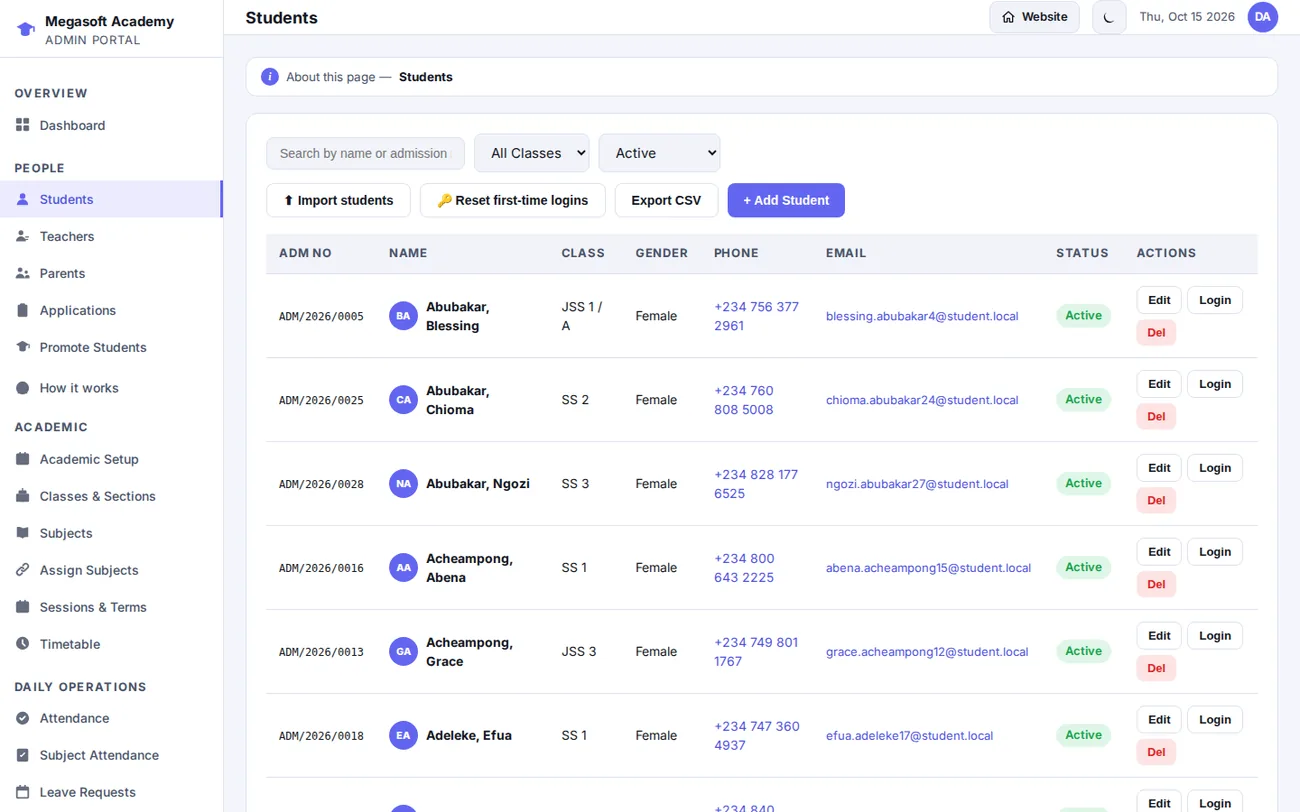The width and height of the screenshot is (1300, 812).
Task: Click the Promote Students cap icon
Action: 23,347
